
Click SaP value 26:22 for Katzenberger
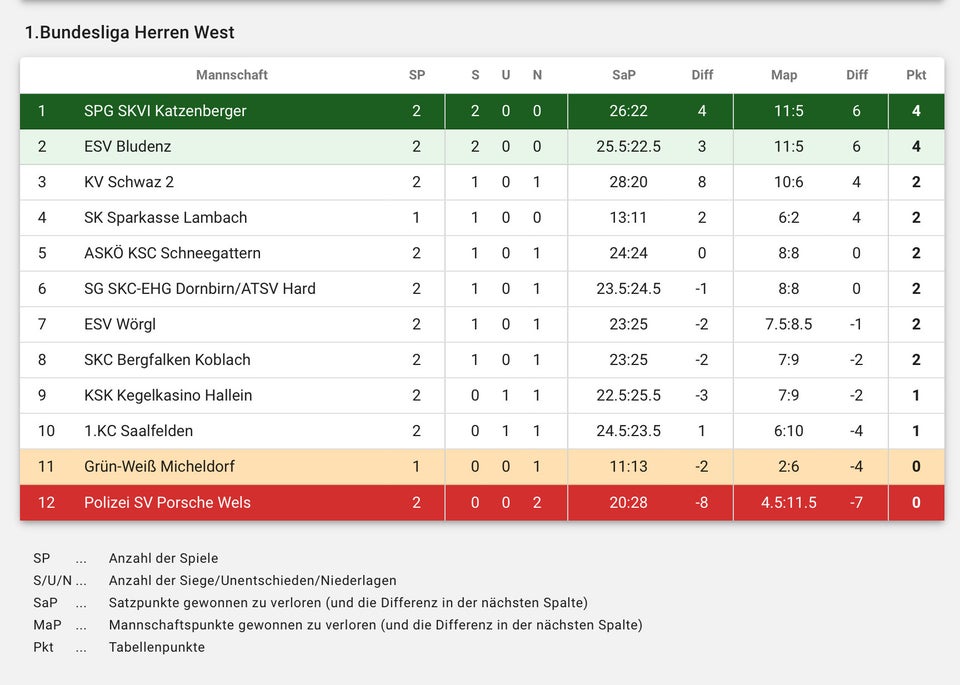tap(628, 111)
